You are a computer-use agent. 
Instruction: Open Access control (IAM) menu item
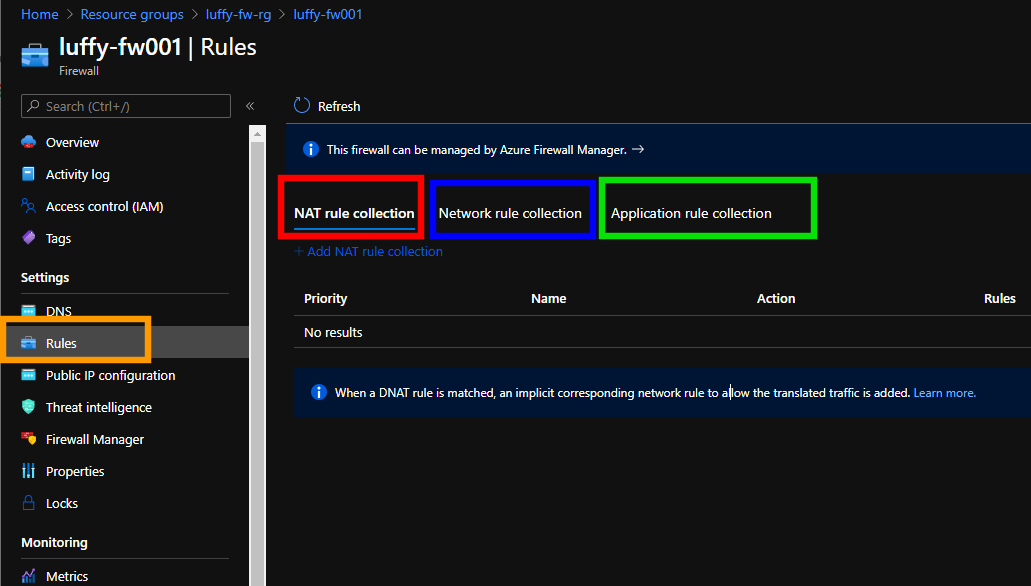pyautogui.click(x=105, y=207)
